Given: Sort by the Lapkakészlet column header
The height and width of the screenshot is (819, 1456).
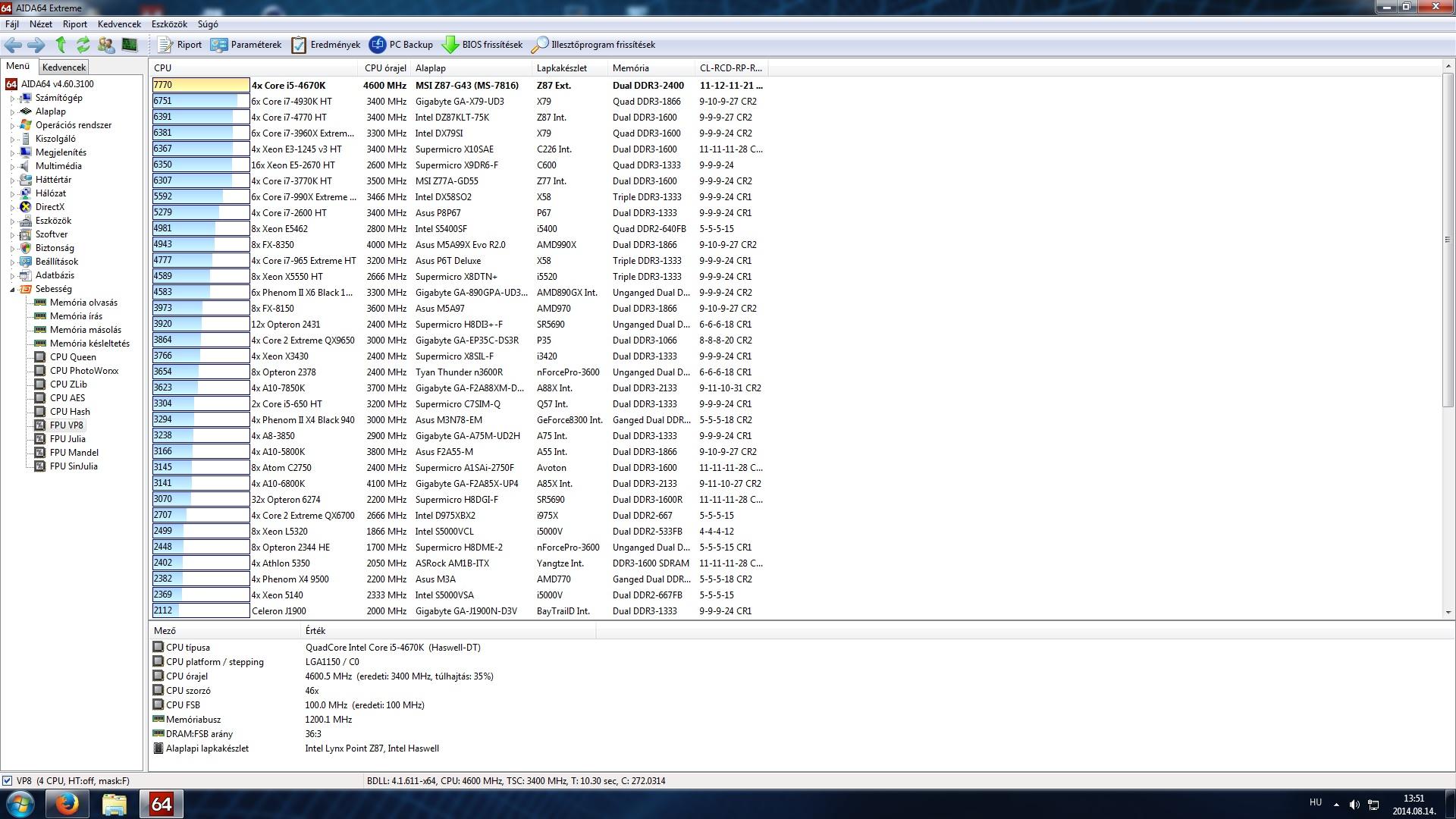Looking at the screenshot, I should (570, 68).
